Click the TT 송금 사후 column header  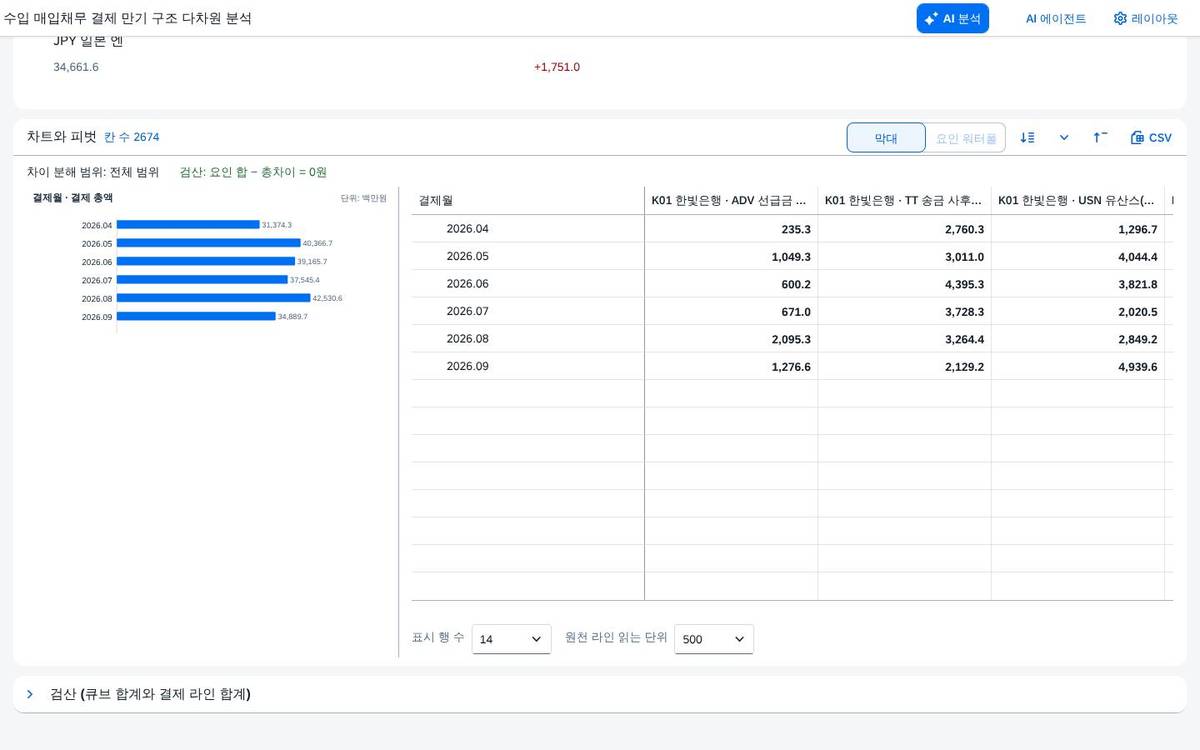904,201
